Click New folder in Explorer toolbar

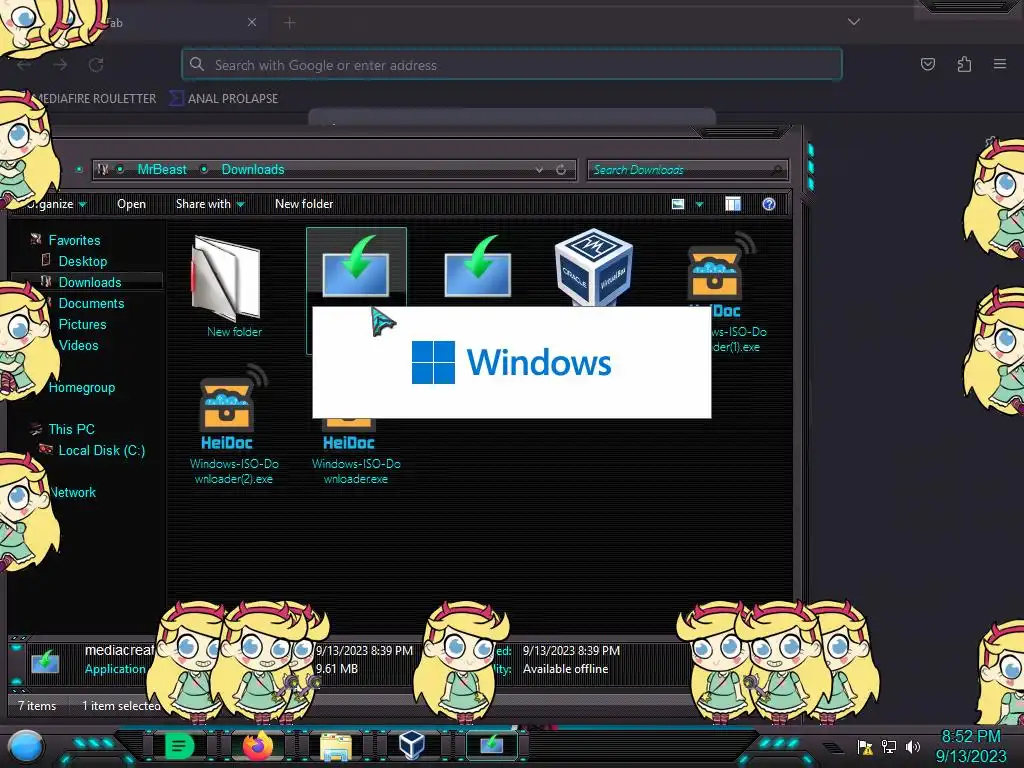point(304,204)
